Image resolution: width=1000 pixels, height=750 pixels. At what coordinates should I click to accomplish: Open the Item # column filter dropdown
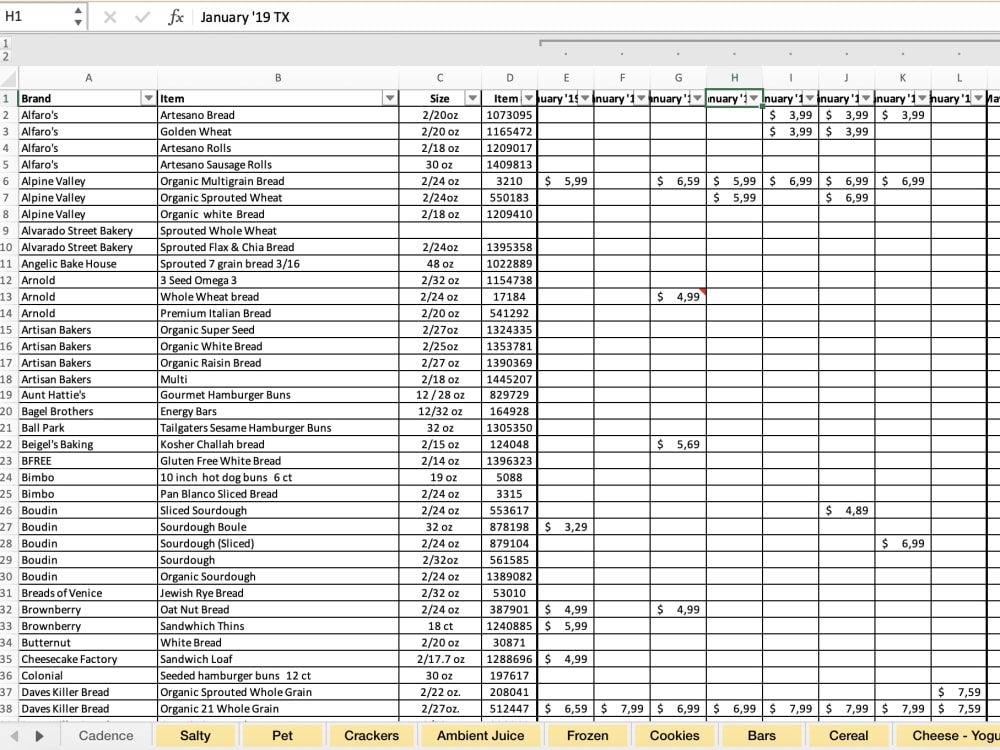pos(529,97)
